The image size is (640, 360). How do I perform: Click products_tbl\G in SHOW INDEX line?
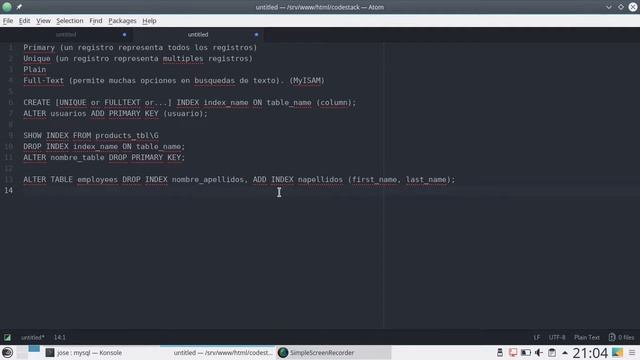point(127,136)
